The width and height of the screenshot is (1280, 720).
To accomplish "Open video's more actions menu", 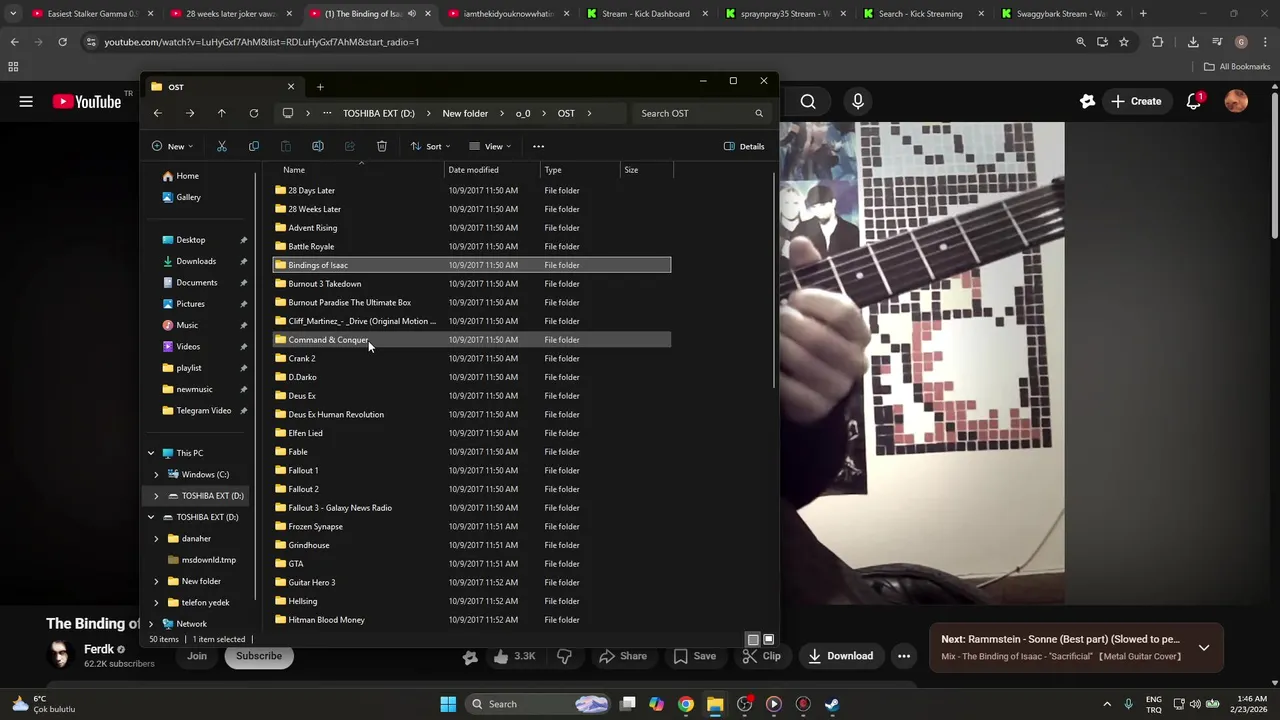I will pos(904,656).
